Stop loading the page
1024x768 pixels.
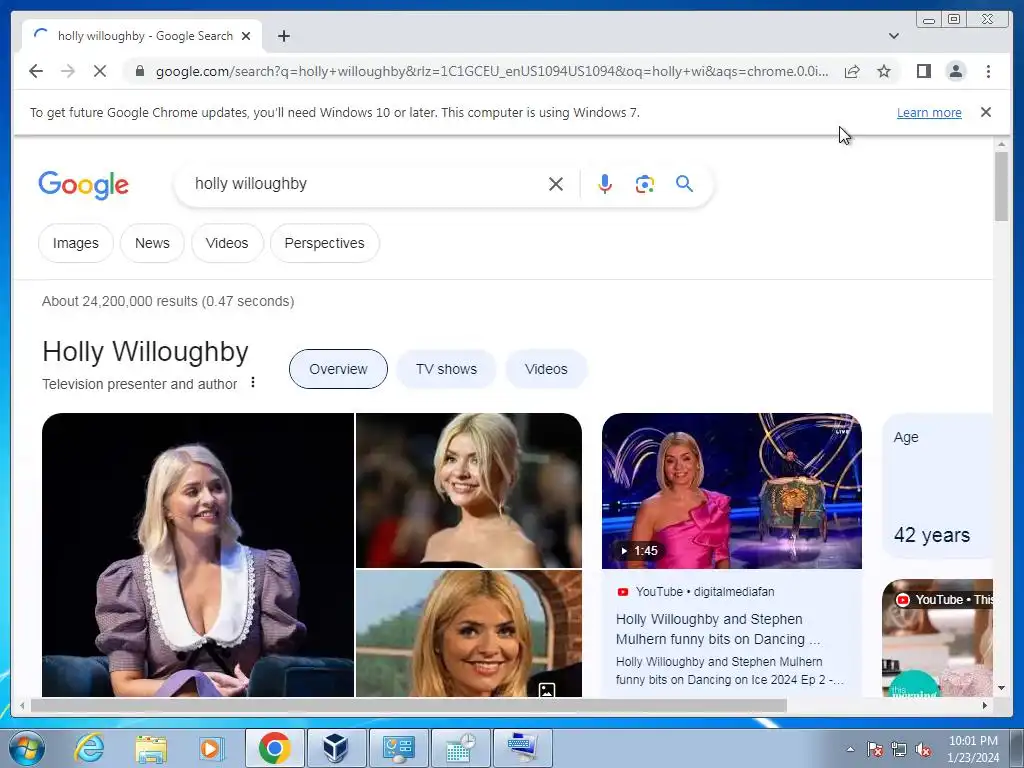(100, 71)
